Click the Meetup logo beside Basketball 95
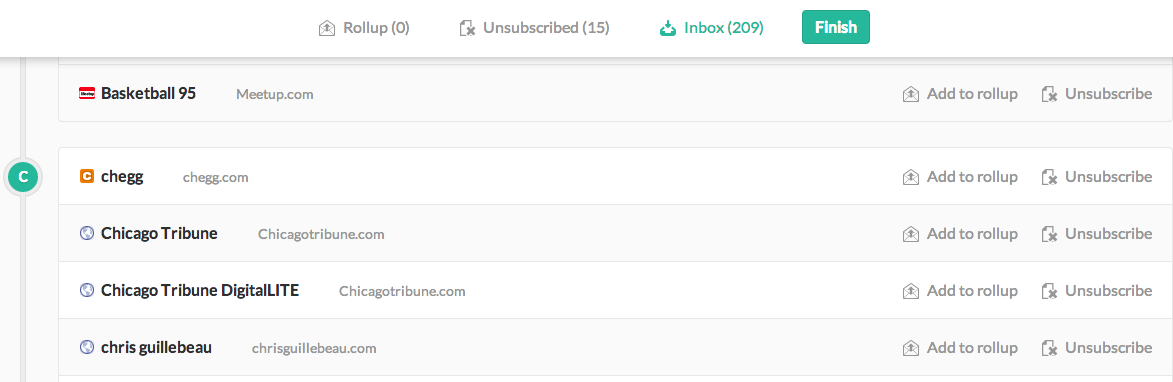Viewport: 1173px width, 382px height. (87, 93)
